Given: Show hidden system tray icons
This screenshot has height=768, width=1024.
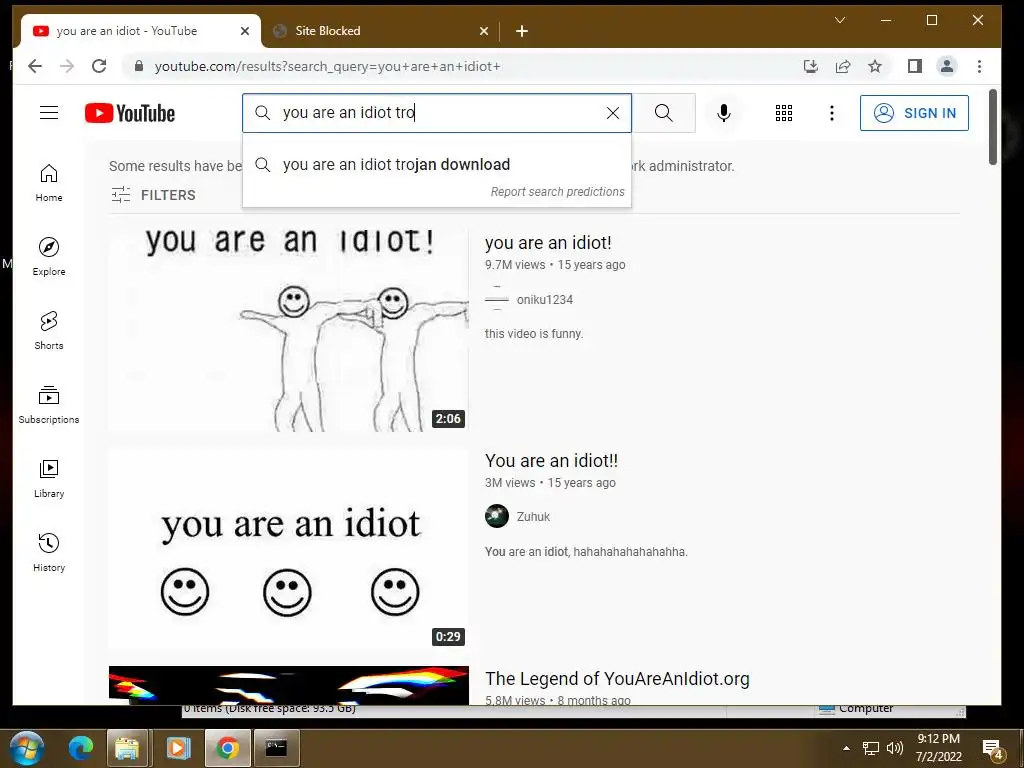Looking at the screenshot, I should [846, 748].
